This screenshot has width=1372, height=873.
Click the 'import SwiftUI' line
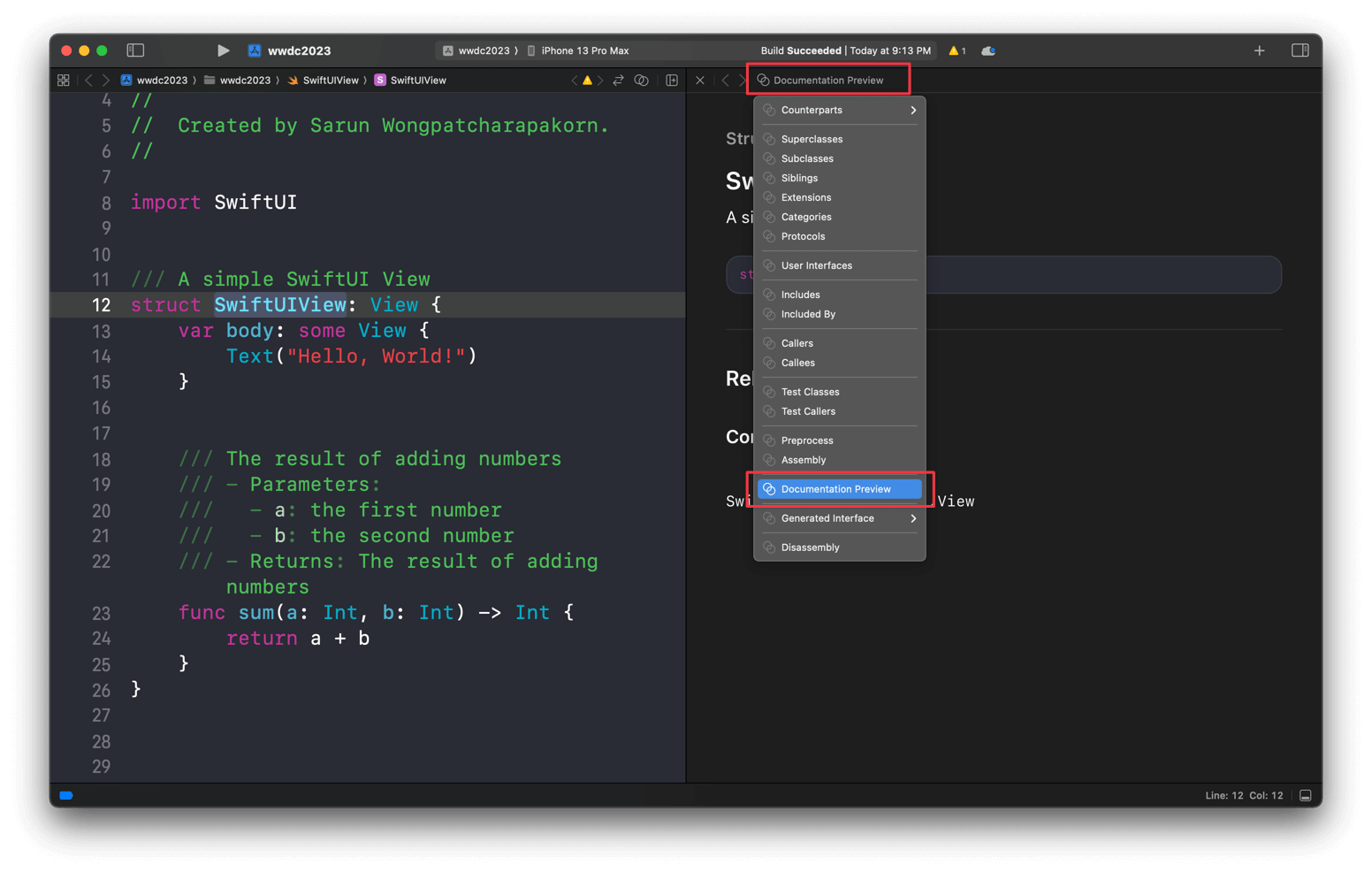tap(214, 203)
